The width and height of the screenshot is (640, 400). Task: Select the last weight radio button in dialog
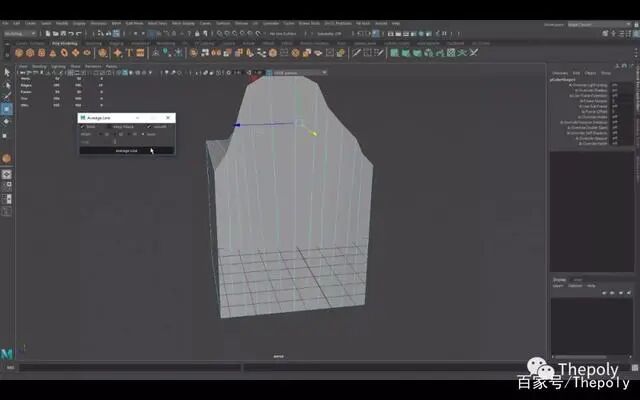point(143,134)
